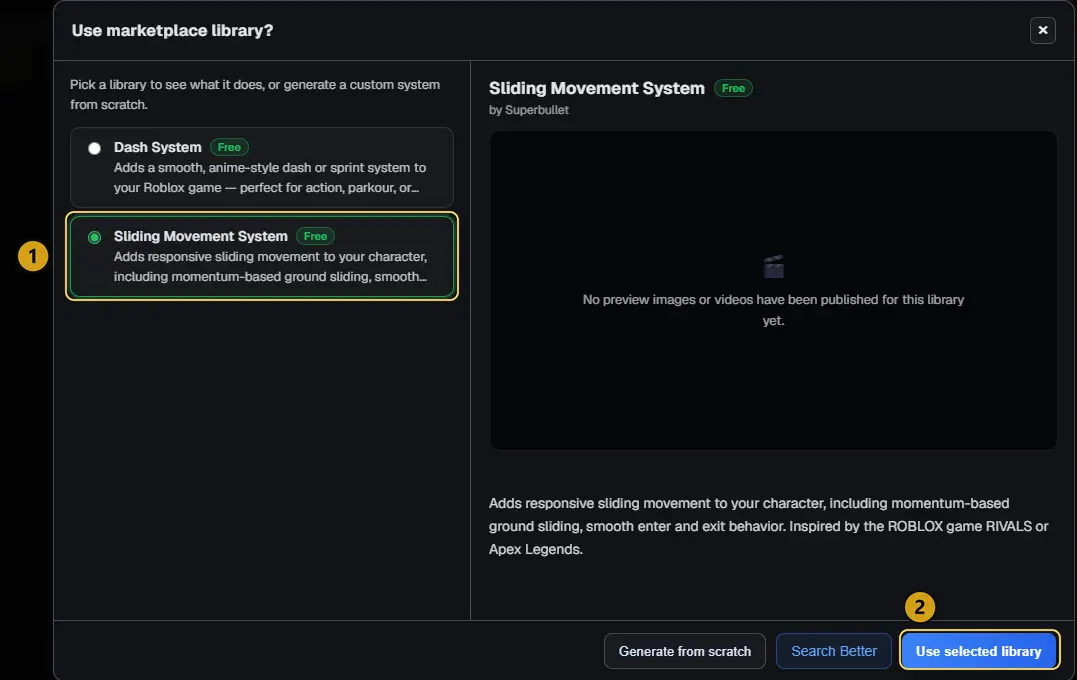
Task: Click the clapperboard preview placeholder icon
Action: tap(773, 267)
